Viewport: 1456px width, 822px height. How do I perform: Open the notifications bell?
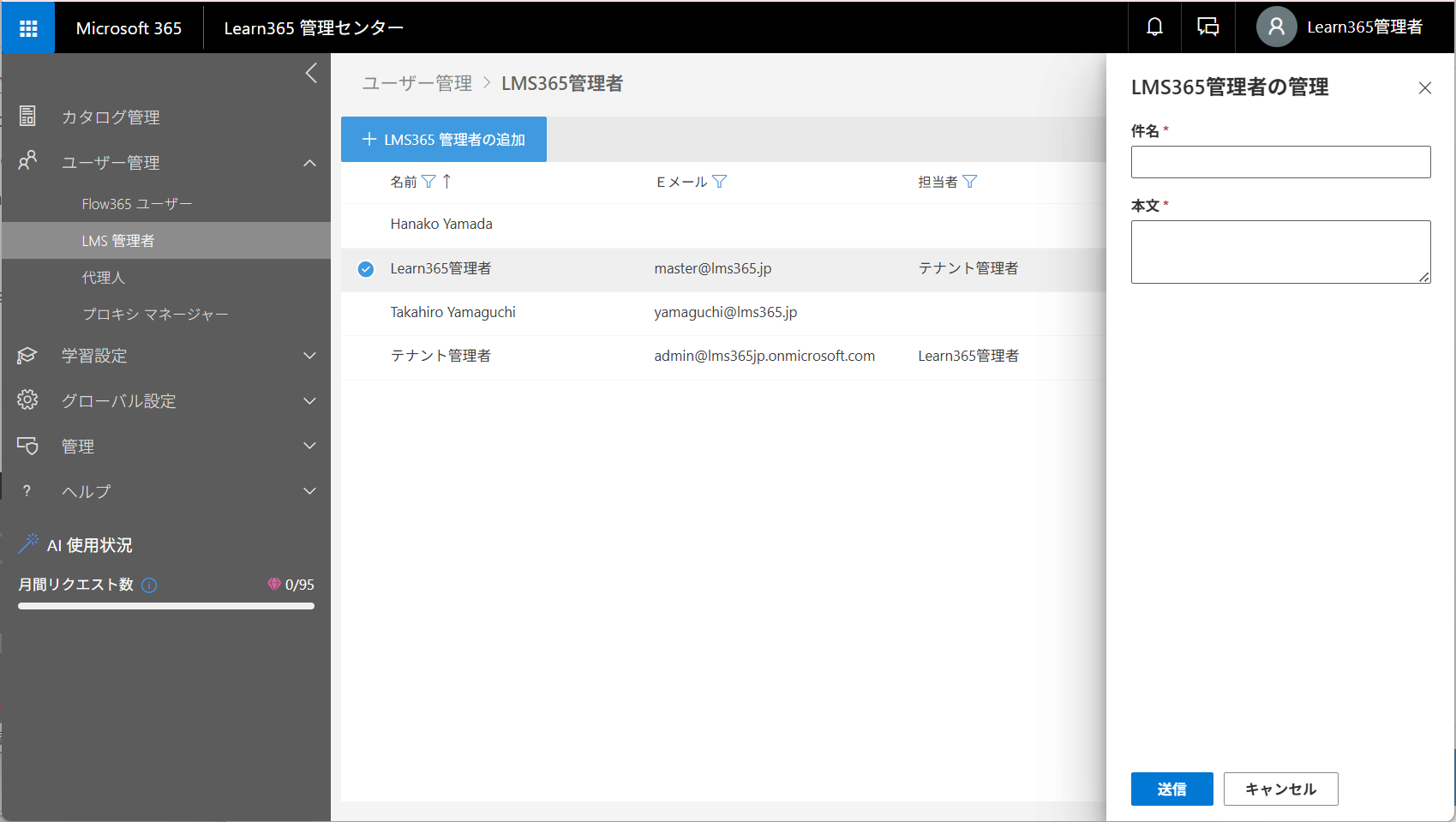(x=1154, y=27)
